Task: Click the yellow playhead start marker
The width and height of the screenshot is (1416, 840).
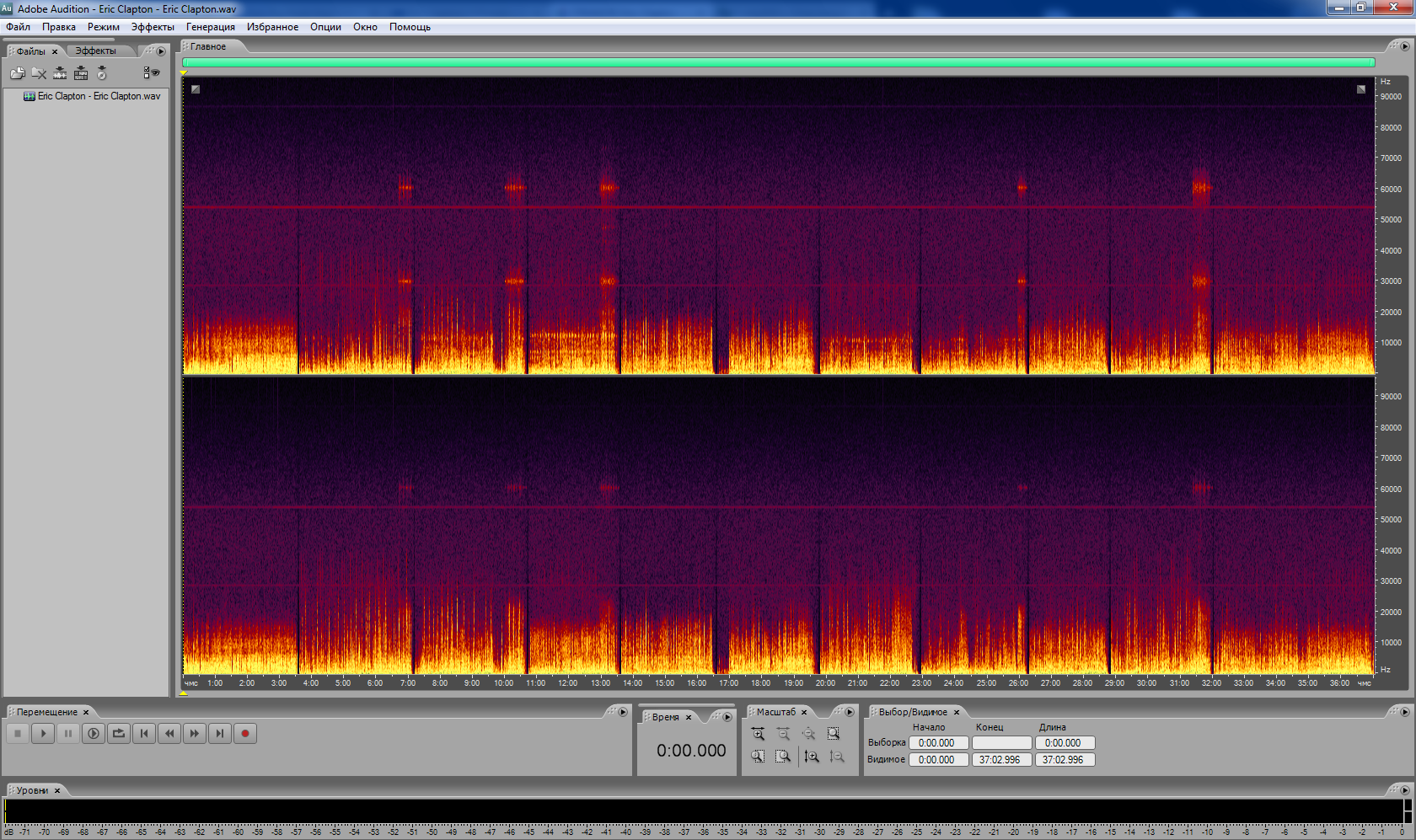Action: pyautogui.click(x=184, y=73)
